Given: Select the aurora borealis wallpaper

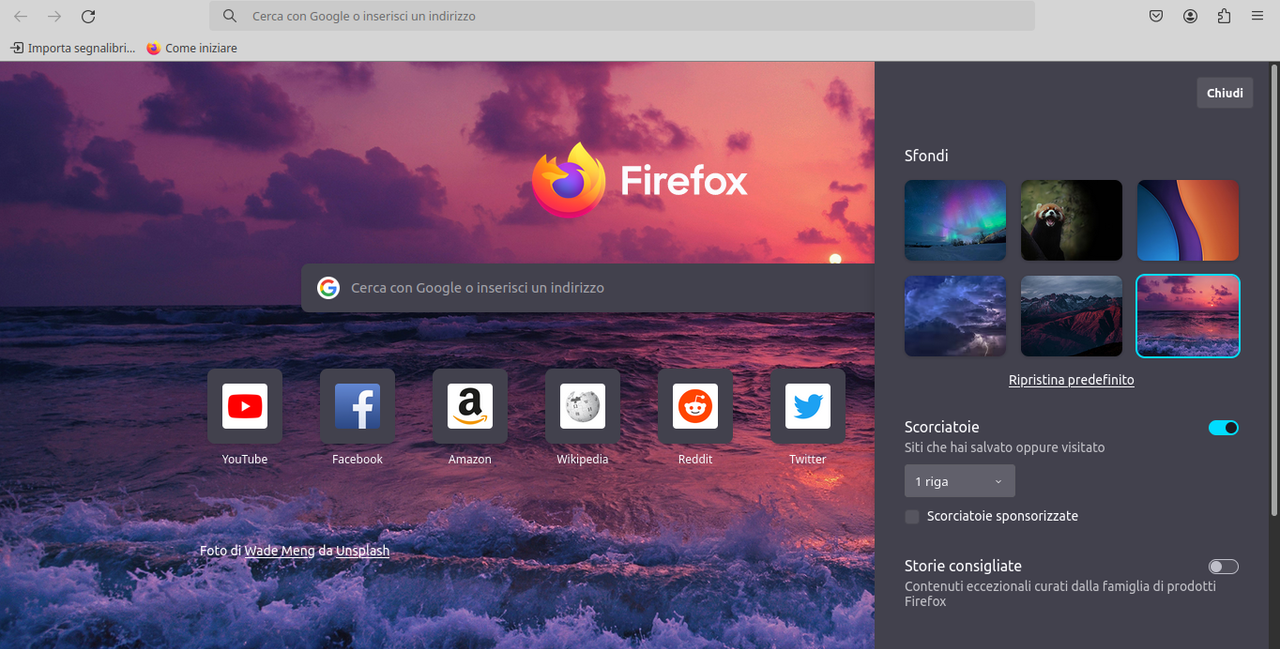Looking at the screenshot, I should tap(955, 220).
